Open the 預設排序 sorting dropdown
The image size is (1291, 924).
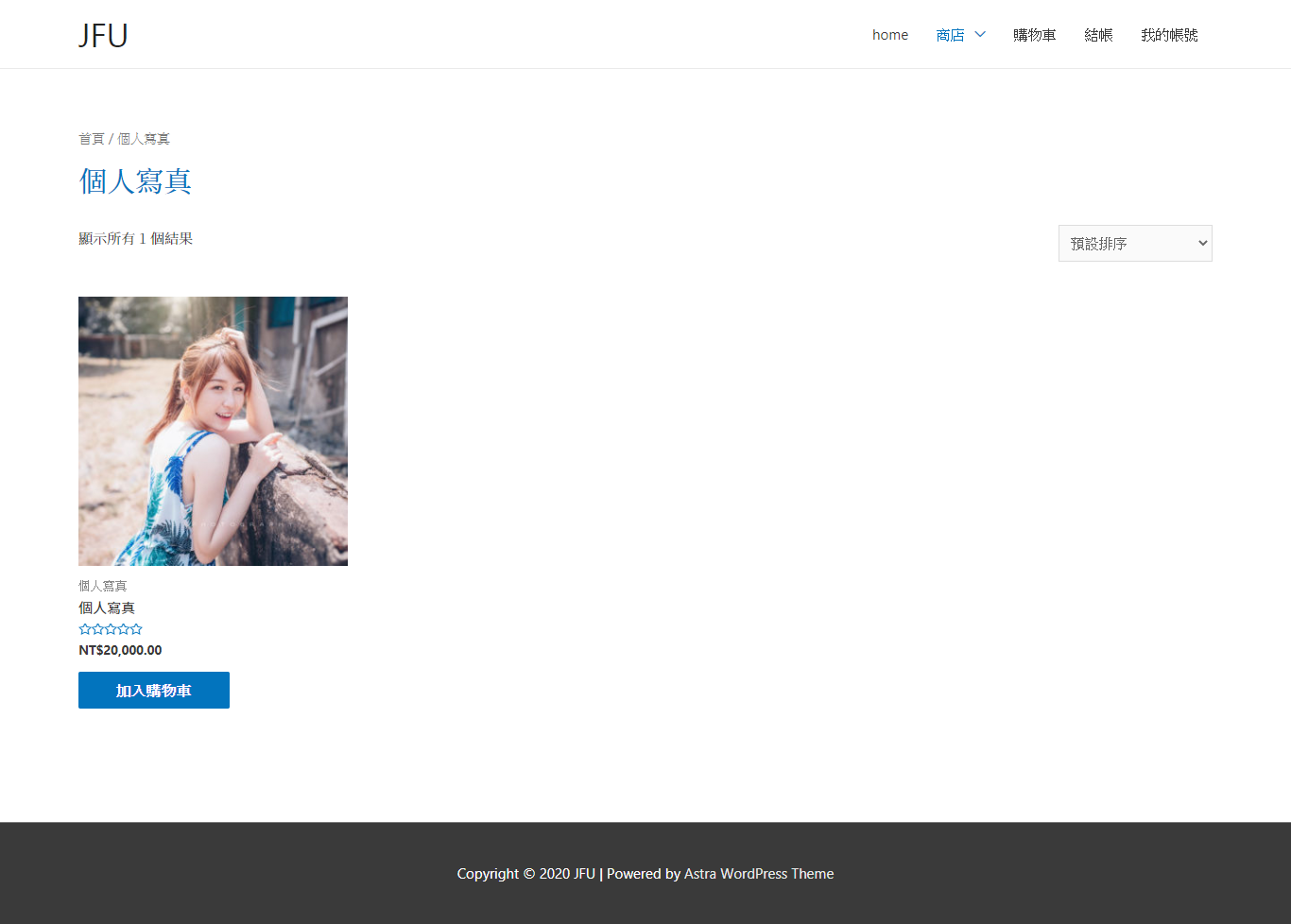(x=1135, y=244)
